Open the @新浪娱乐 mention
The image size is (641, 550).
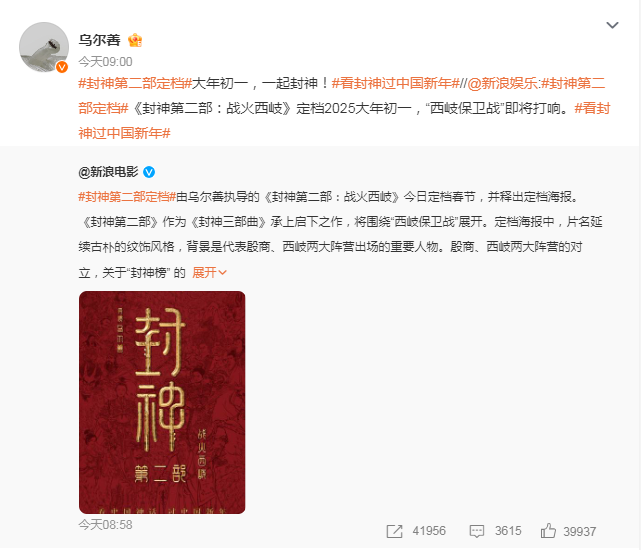[502, 83]
